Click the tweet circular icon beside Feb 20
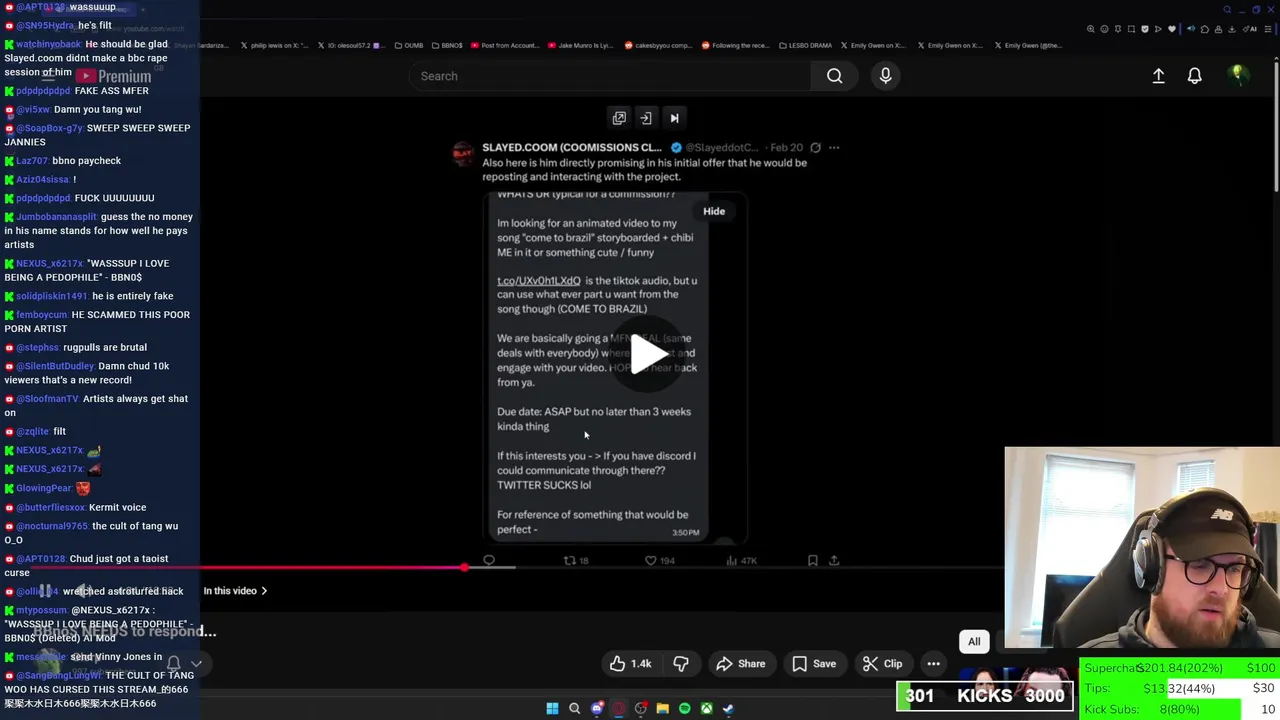Screen dimensions: 1280x720 [815, 148]
